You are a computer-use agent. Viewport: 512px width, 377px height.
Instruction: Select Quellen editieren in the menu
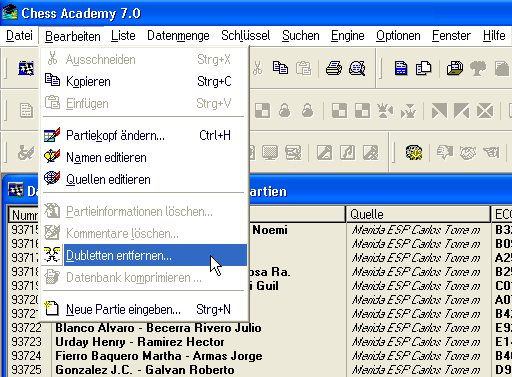(145, 179)
